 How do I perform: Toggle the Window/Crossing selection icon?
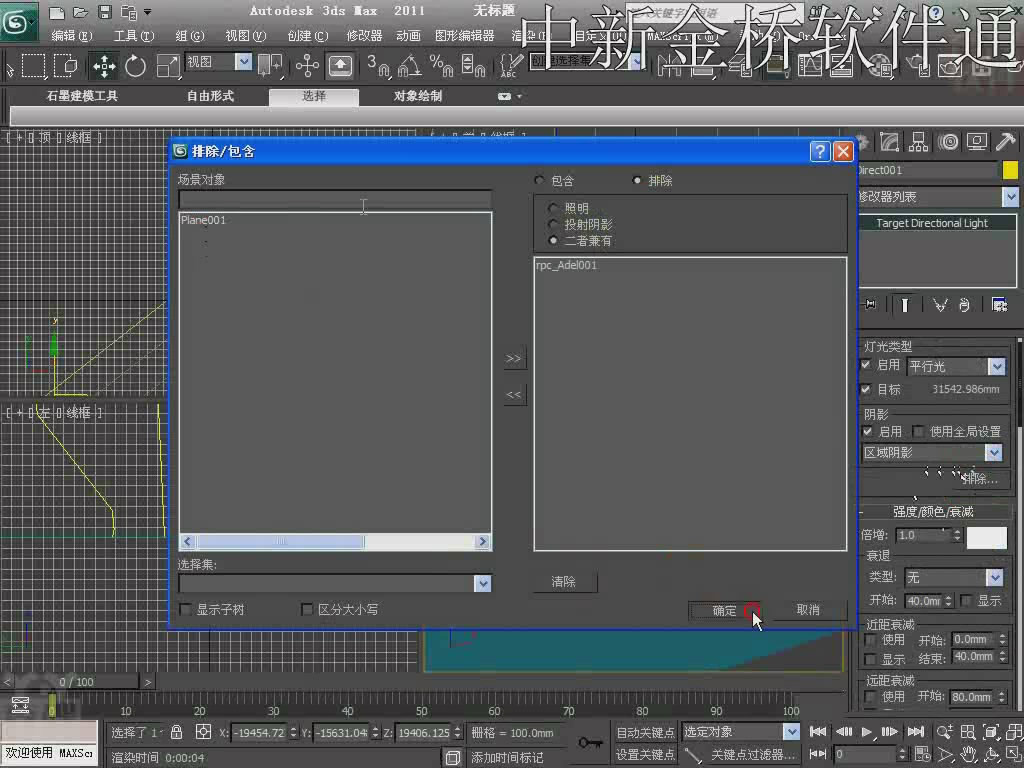[66, 65]
